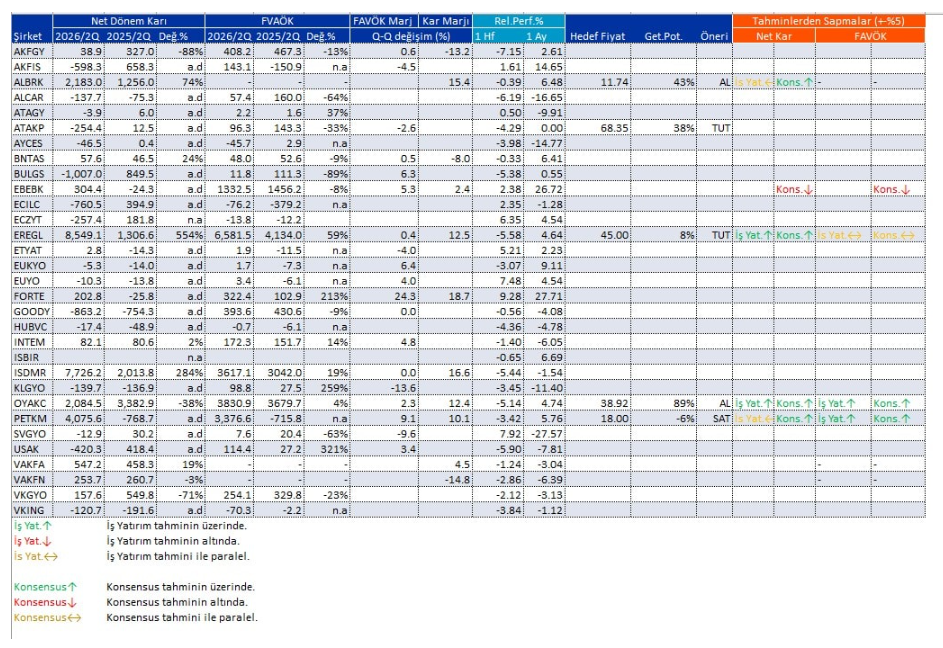Click the ECILC ticker cell
The width and height of the screenshot is (943, 648).
[x=32, y=204]
